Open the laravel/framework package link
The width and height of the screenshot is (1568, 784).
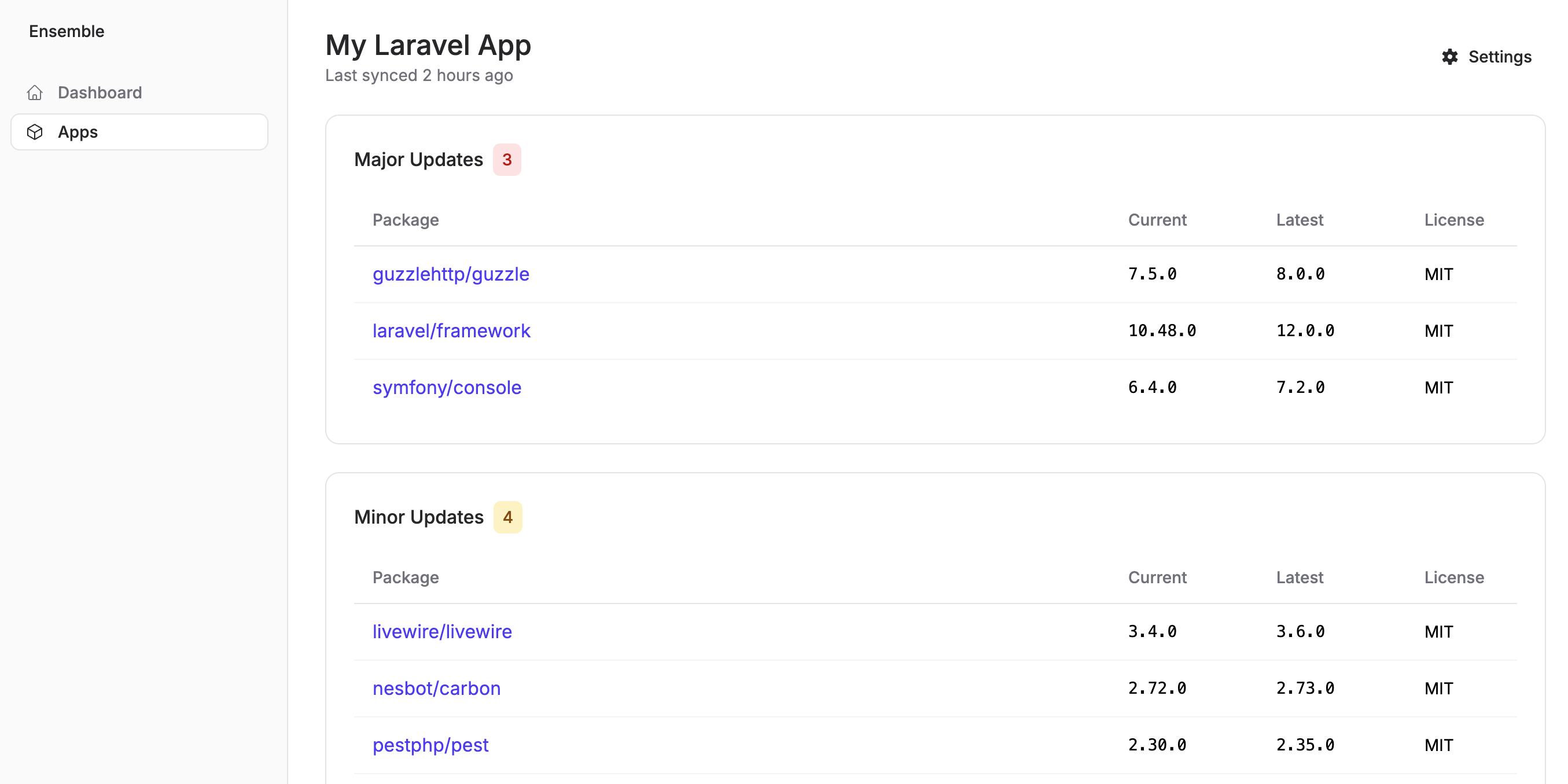tap(452, 330)
